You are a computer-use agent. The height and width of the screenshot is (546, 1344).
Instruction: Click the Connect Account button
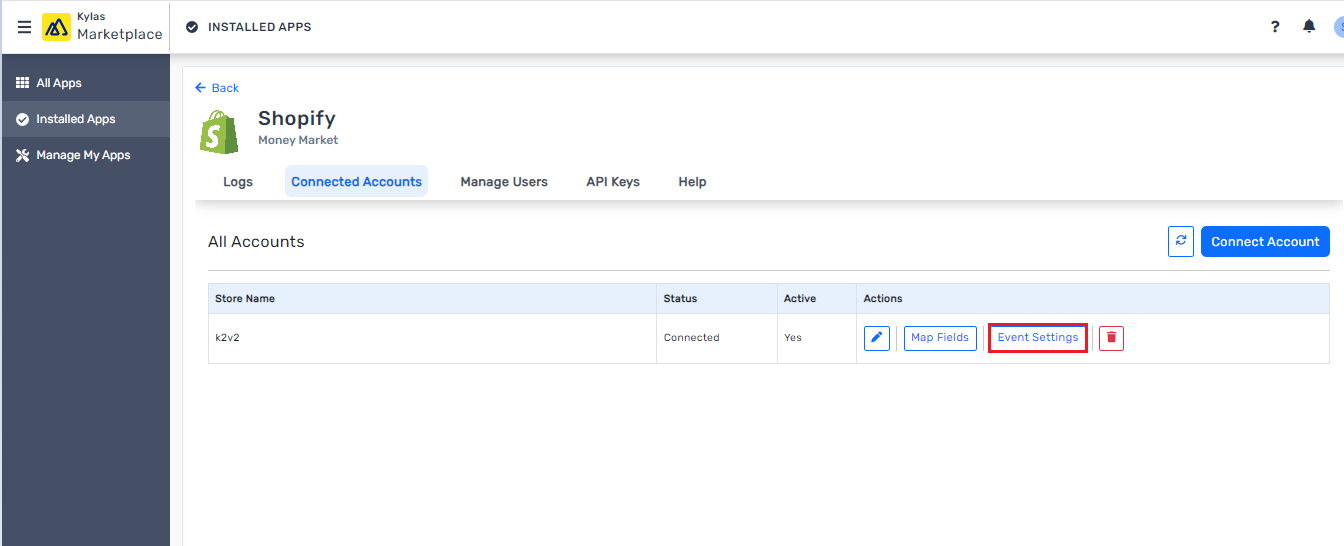(x=1265, y=241)
